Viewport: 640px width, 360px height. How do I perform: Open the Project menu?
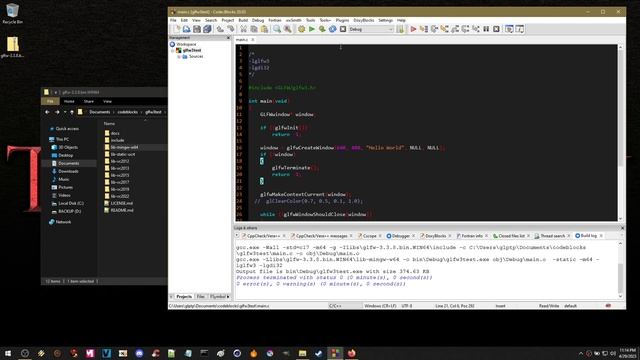click(228, 20)
